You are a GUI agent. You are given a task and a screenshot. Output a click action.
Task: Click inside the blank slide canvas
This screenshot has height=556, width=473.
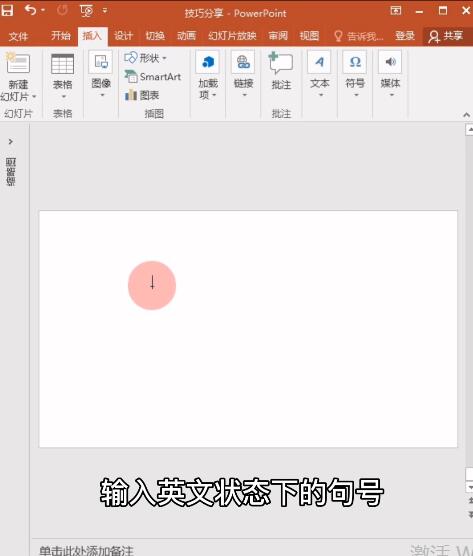pyautogui.click(x=248, y=329)
